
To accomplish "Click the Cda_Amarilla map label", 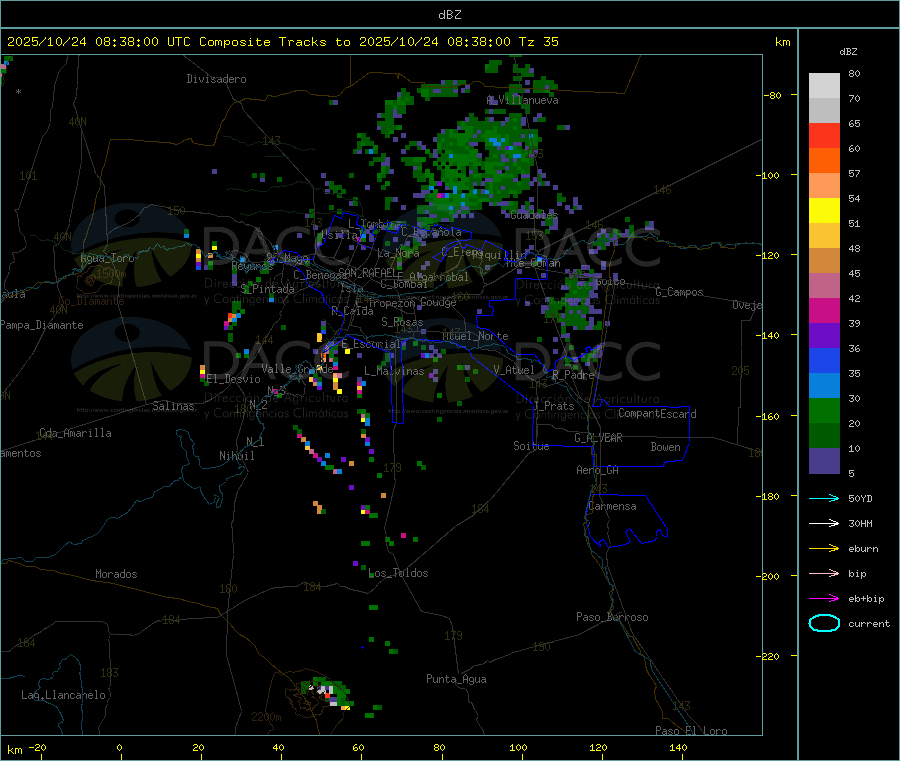I will click(75, 433).
